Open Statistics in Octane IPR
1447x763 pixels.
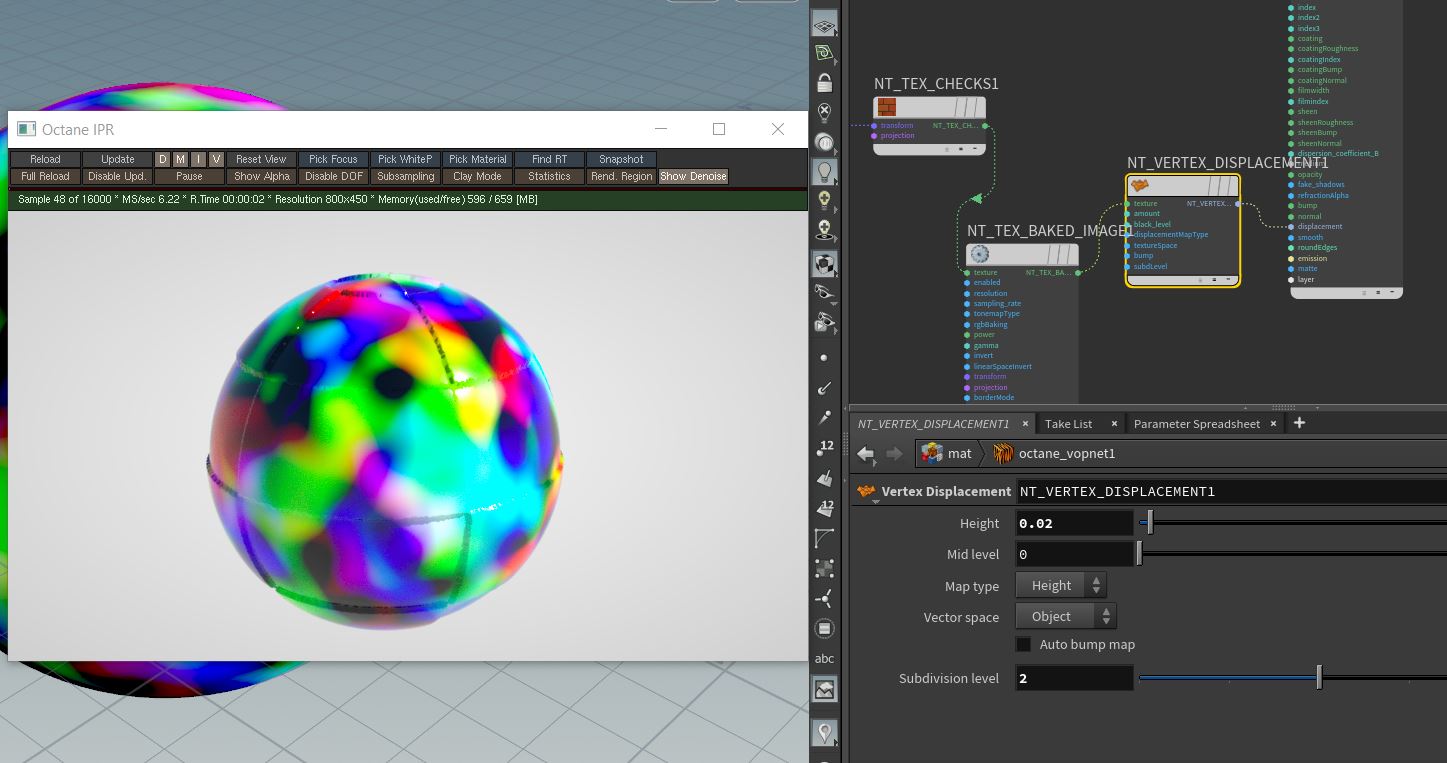click(x=549, y=176)
